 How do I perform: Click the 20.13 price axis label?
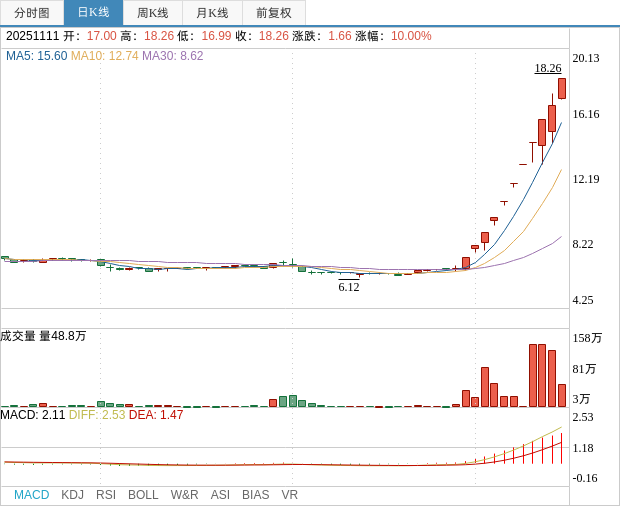point(586,58)
